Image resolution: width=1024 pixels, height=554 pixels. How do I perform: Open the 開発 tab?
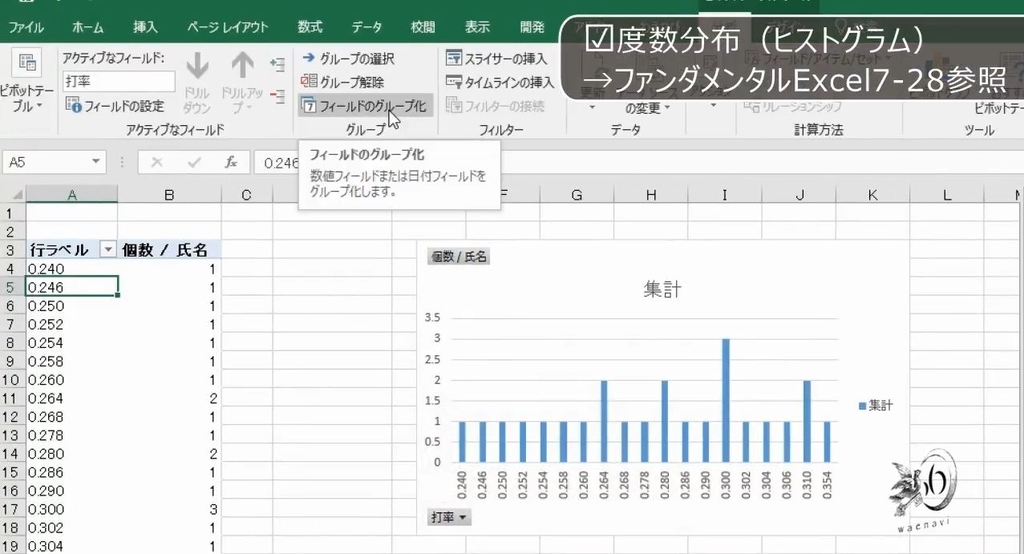tap(532, 27)
